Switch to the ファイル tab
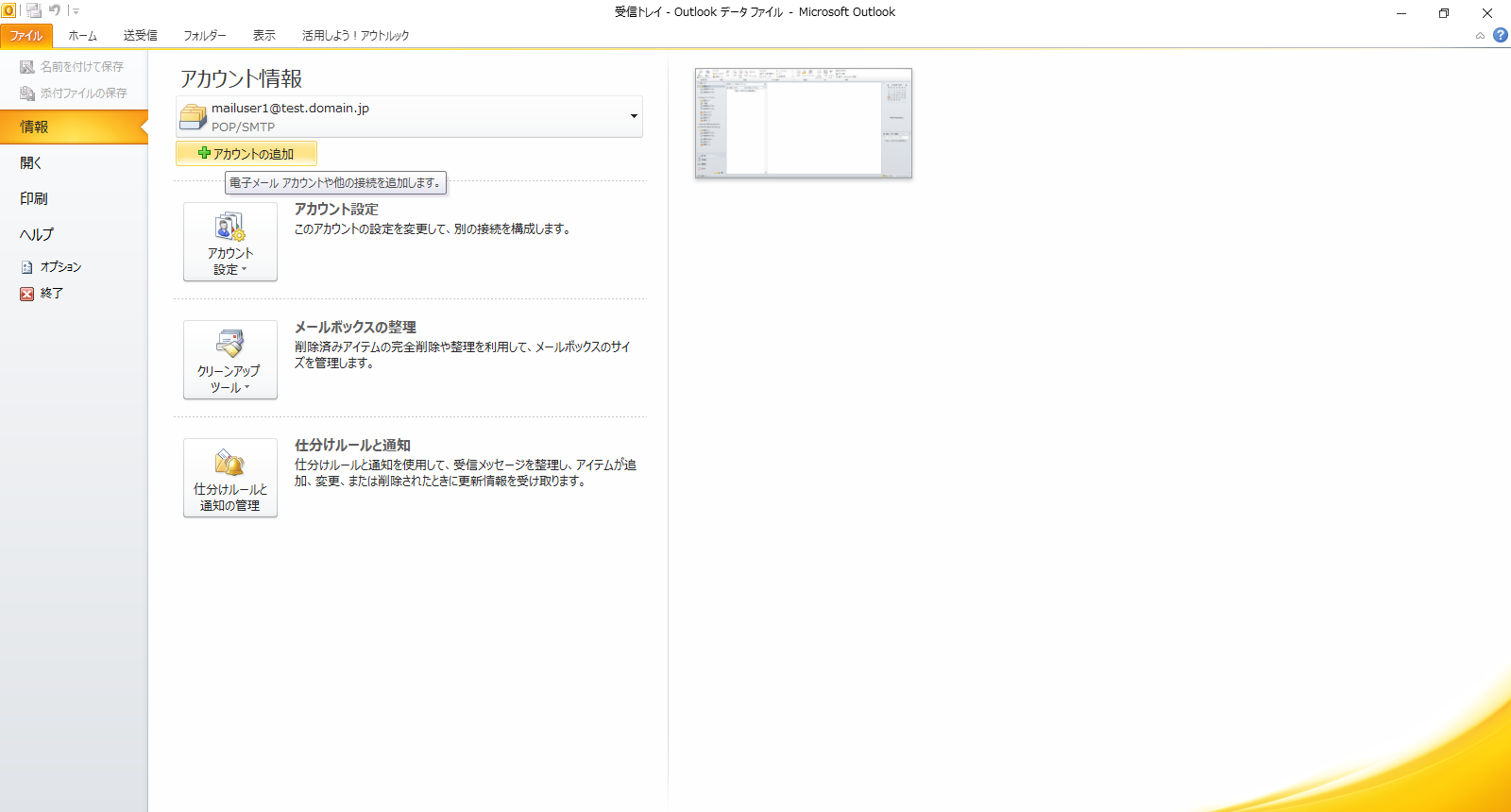The width and height of the screenshot is (1511, 812). pos(26,36)
